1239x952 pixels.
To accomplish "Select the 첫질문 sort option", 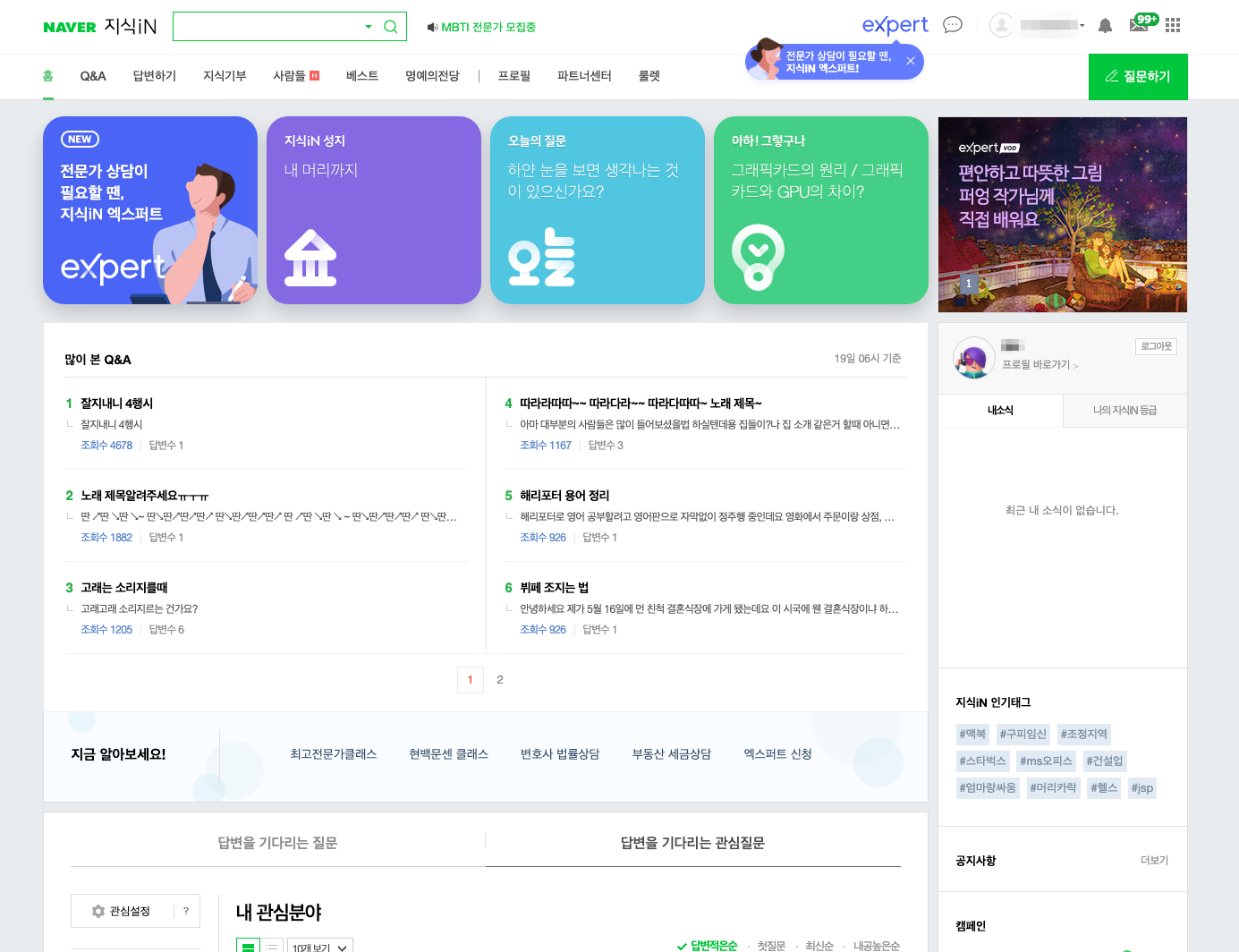I will click(770, 946).
